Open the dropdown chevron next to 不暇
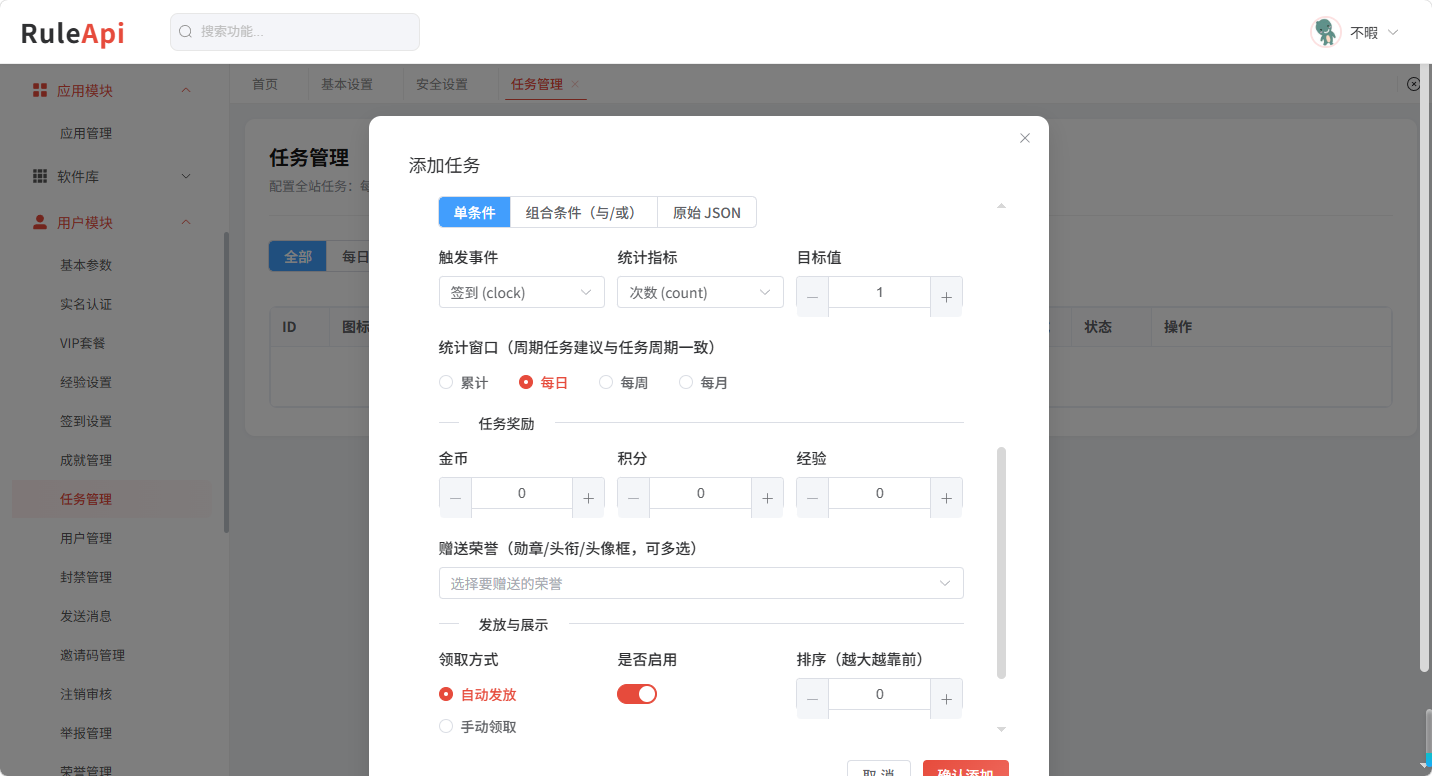Screen dimensions: 1432x776 (x=1393, y=32)
